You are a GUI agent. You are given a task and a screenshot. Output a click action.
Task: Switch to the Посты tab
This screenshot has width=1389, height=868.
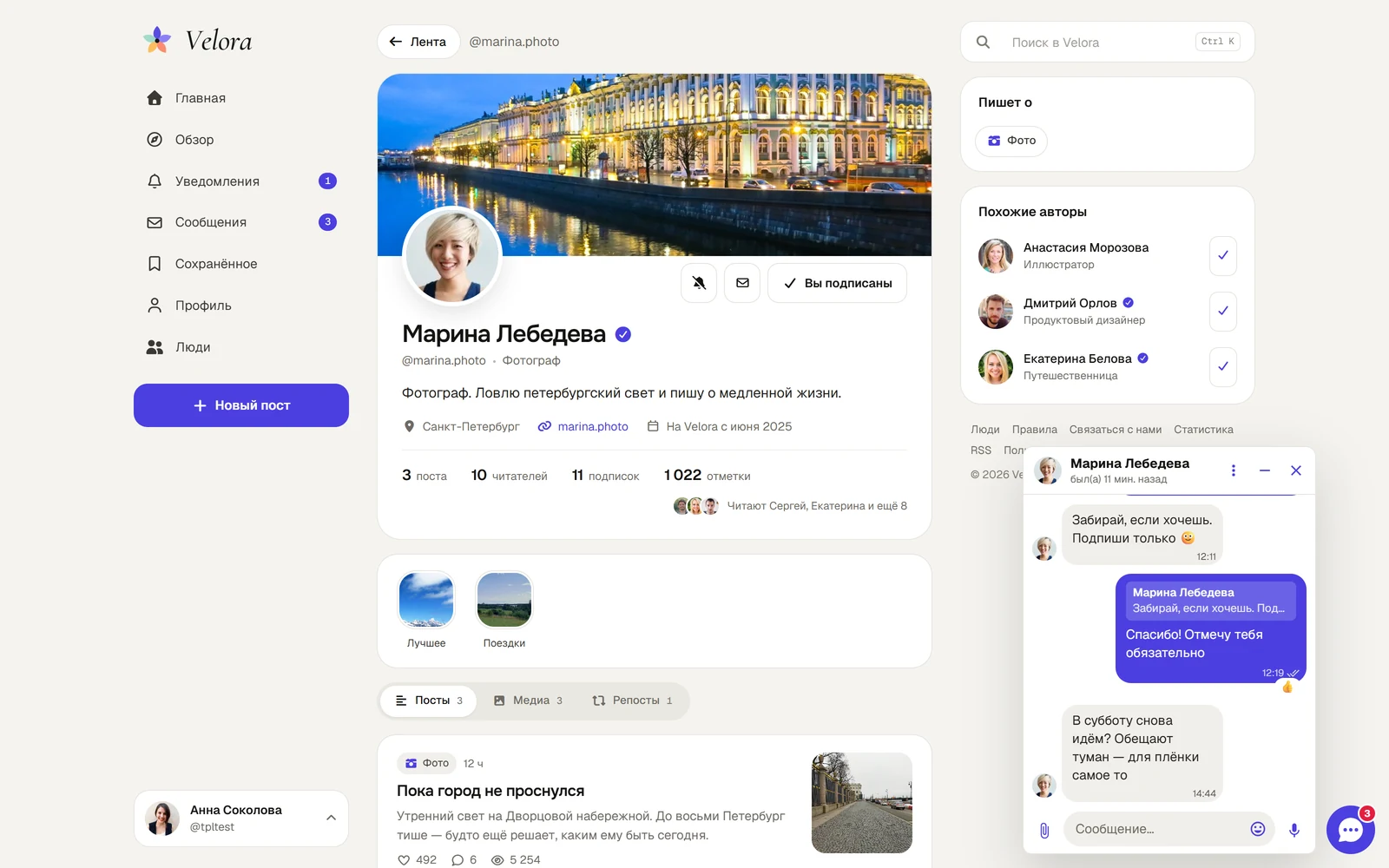(429, 700)
